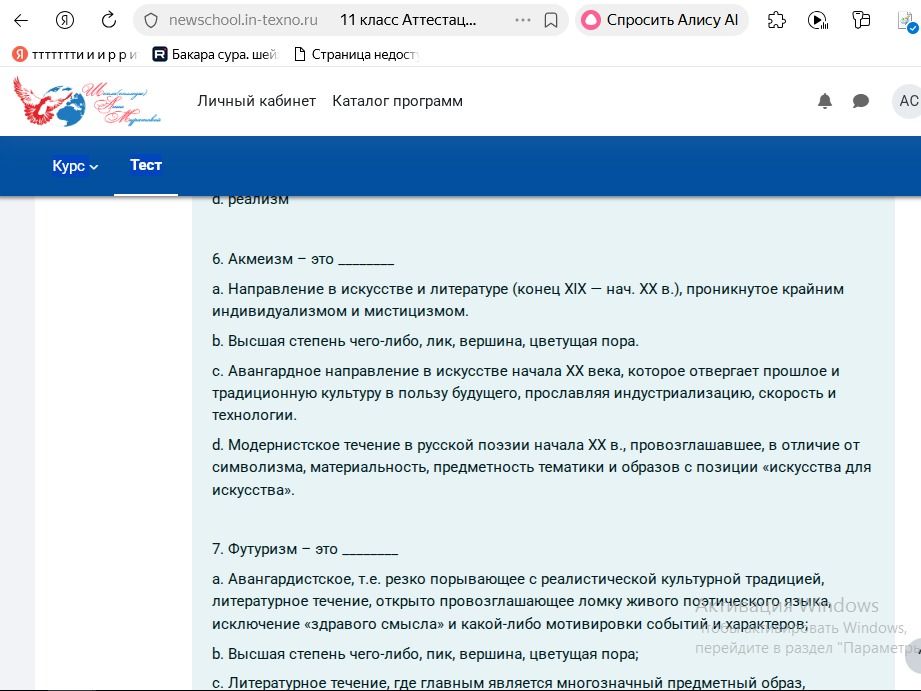Click the question text 6. Акмеизм – это
Viewport: 921px width, 691px height.
(x=303, y=259)
